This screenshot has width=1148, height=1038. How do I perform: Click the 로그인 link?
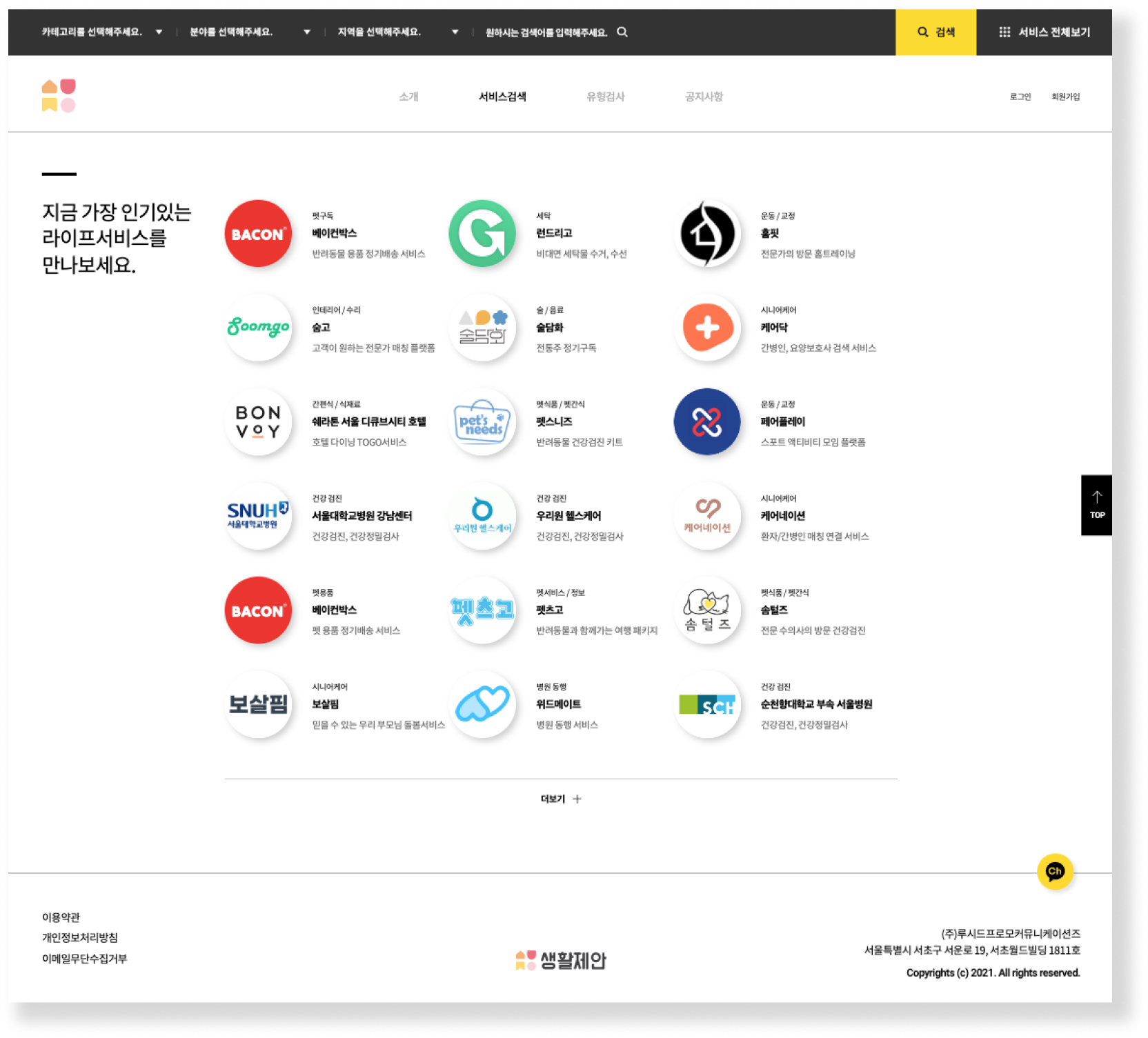click(x=1020, y=97)
